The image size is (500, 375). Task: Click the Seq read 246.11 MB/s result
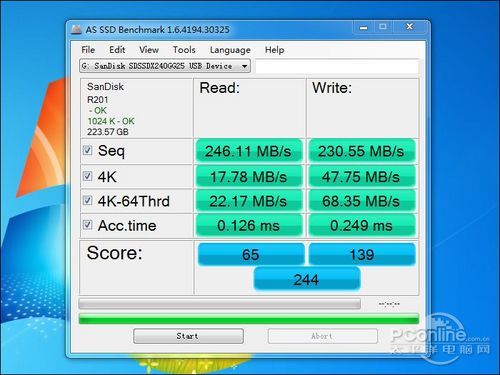pos(248,151)
